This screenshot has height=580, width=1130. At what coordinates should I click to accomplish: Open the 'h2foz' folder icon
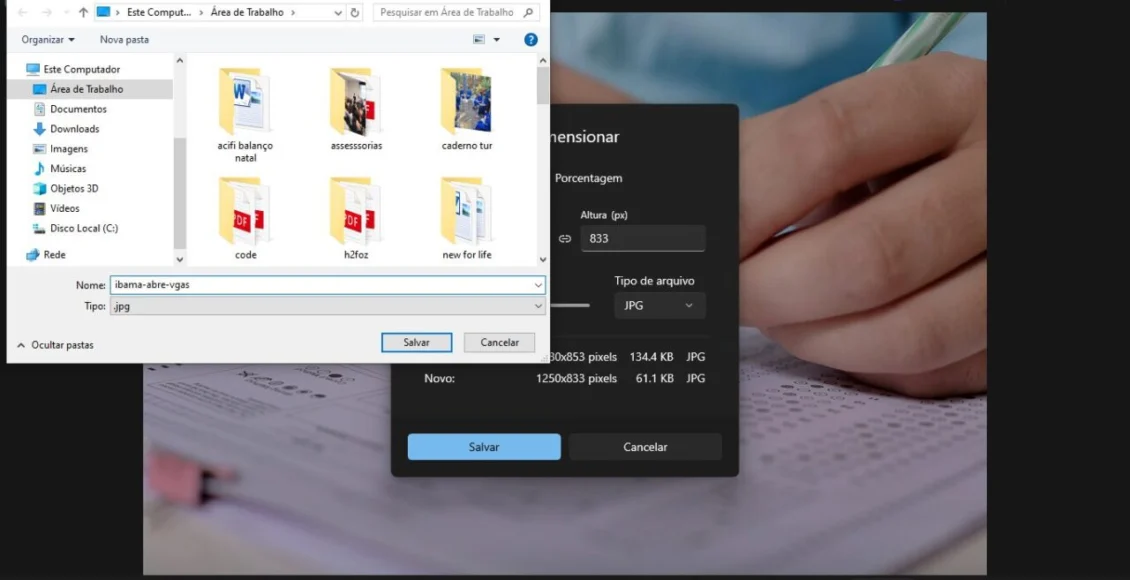tap(356, 213)
